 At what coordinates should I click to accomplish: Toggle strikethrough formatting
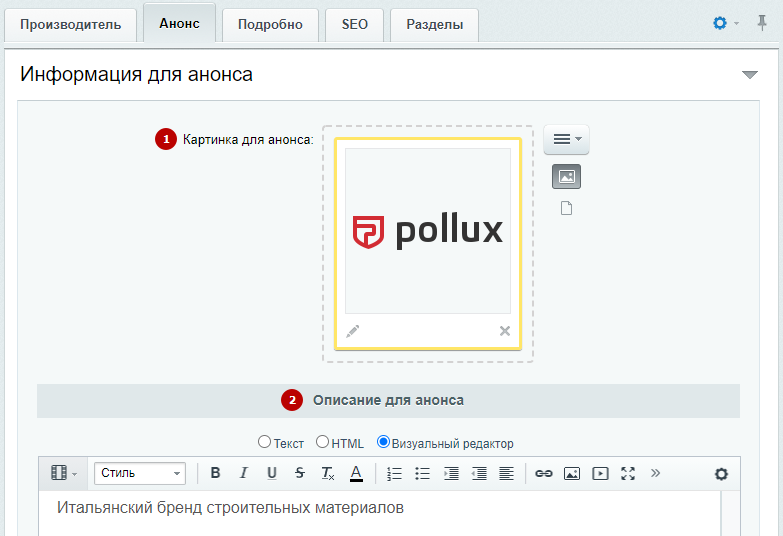tap(300, 473)
